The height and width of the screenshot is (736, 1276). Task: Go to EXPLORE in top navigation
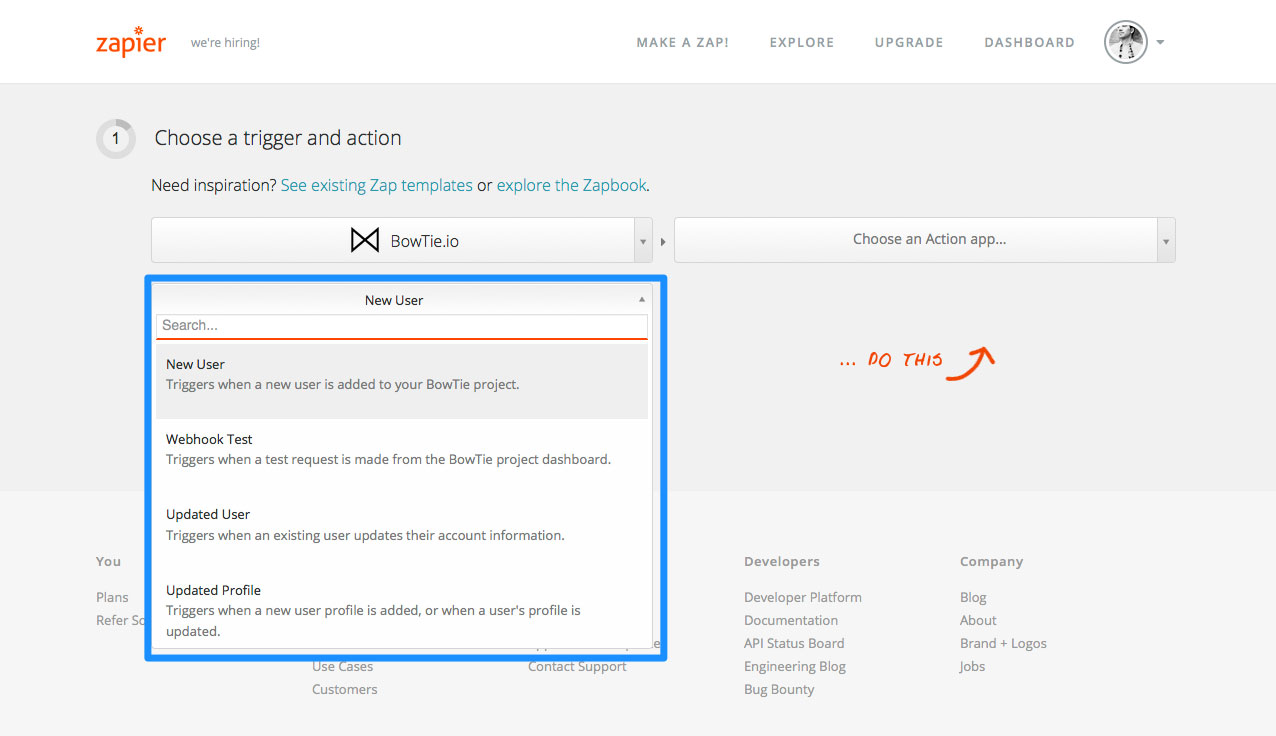click(x=802, y=43)
